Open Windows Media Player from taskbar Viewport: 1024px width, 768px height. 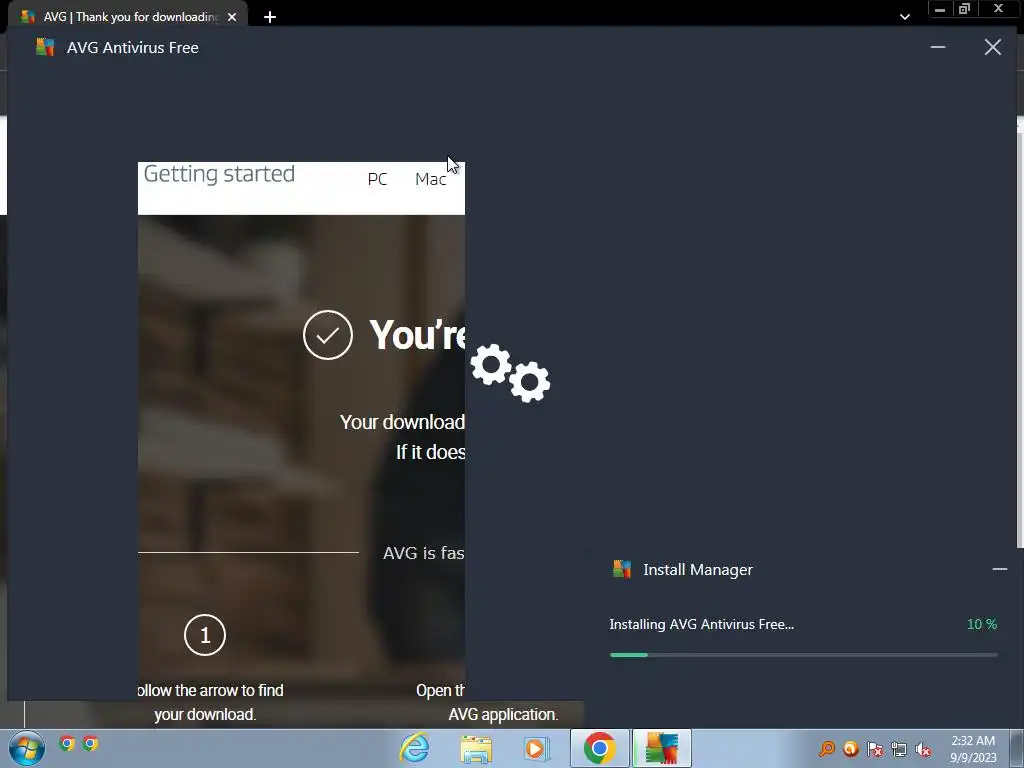536,749
